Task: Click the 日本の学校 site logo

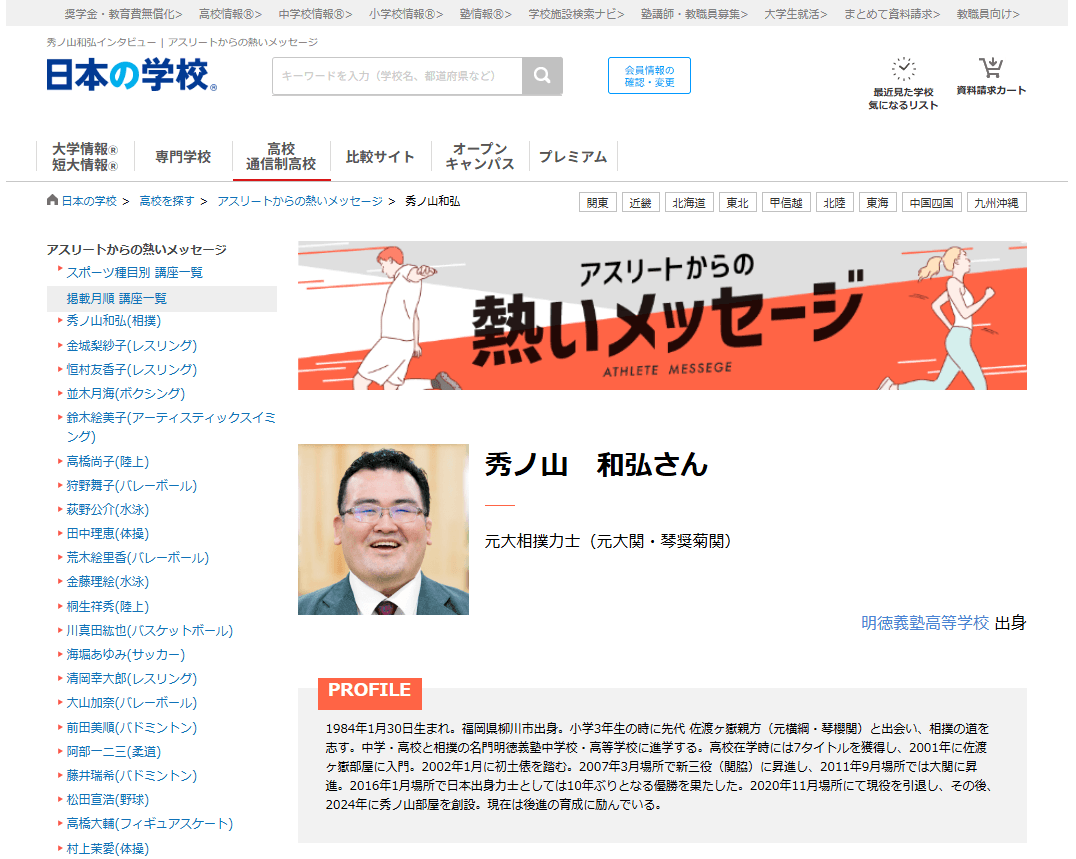Action: coord(132,75)
